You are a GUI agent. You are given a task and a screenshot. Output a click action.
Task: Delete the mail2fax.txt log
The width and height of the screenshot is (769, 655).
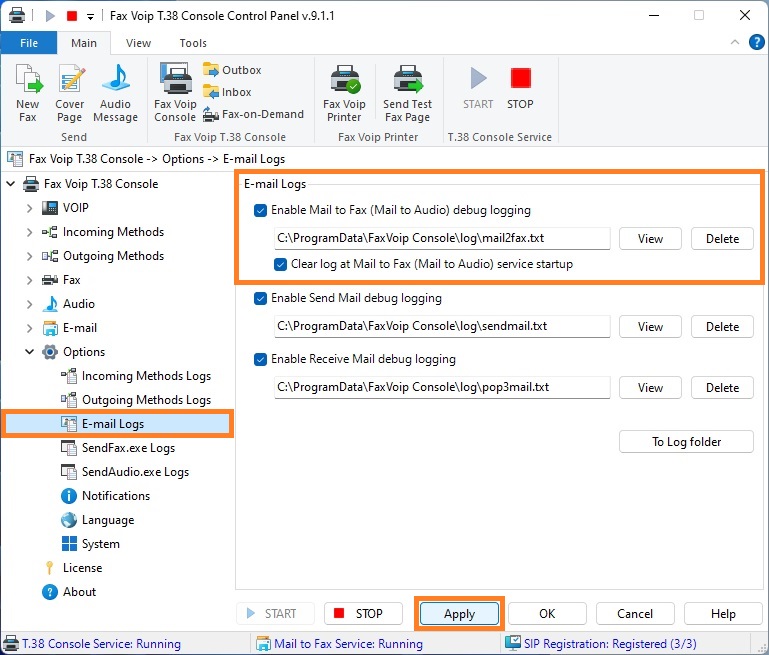point(722,239)
